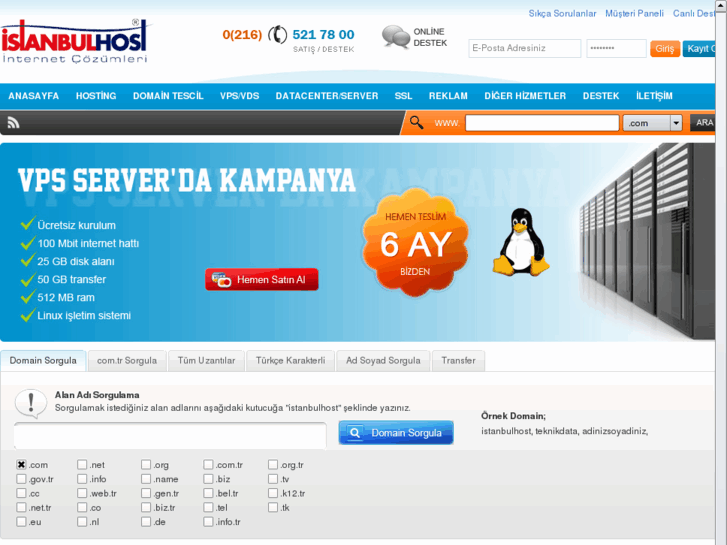Switch to the Türkçe Karakterli tab
Image resolution: width=727 pixels, height=545 pixels.
click(x=290, y=360)
